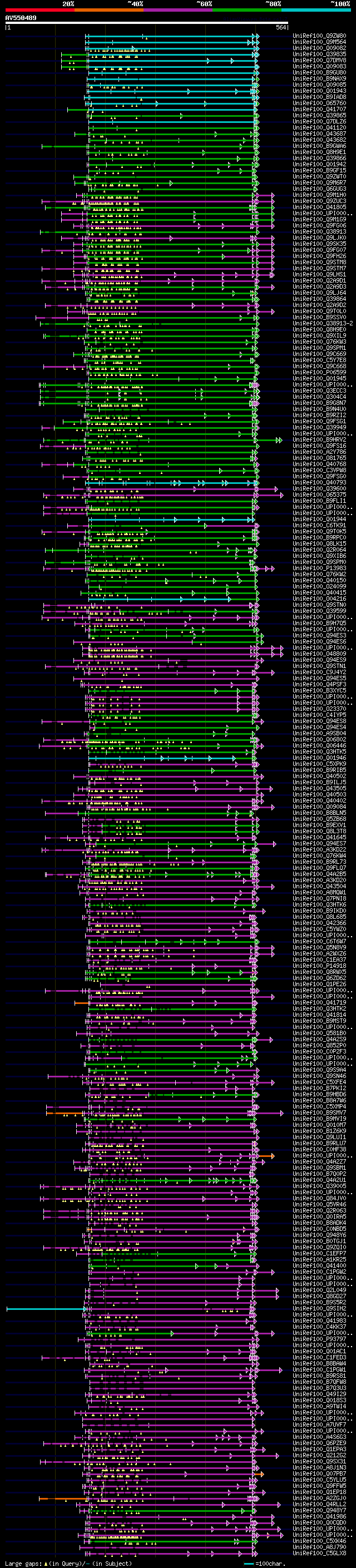This screenshot has width=356, height=1568.
Task: Click the Large gaps legend text
Action: [68, 1564]
